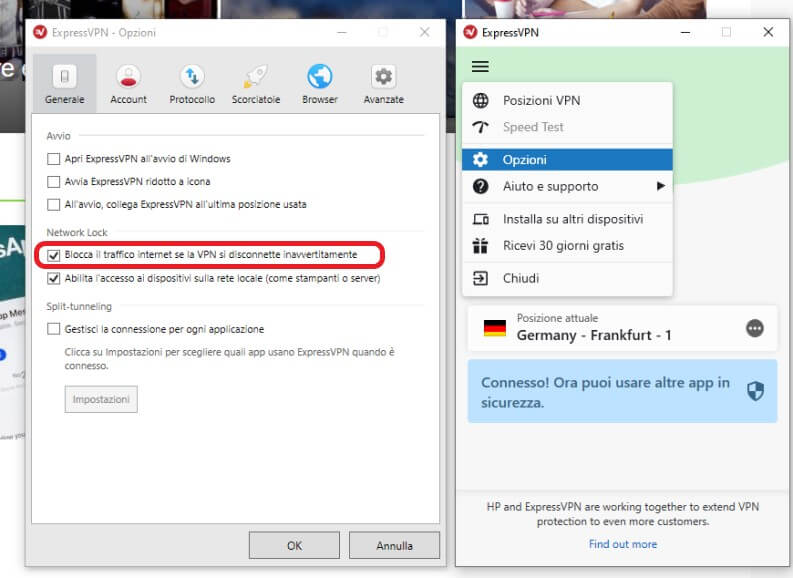This screenshot has width=793, height=578.
Task: Cancel with the Annulla button
Action: pos(394,545)
